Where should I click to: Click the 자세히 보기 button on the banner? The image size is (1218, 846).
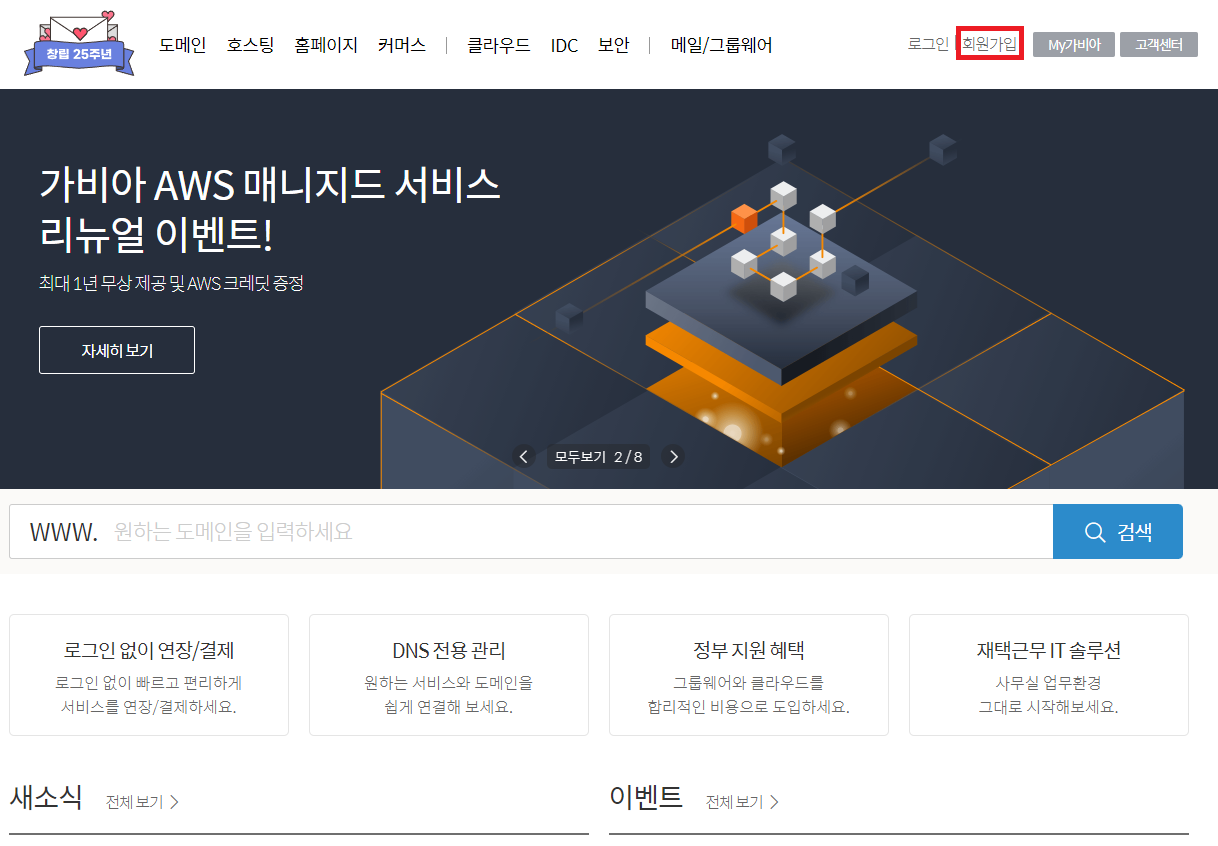tap(116, 350)
